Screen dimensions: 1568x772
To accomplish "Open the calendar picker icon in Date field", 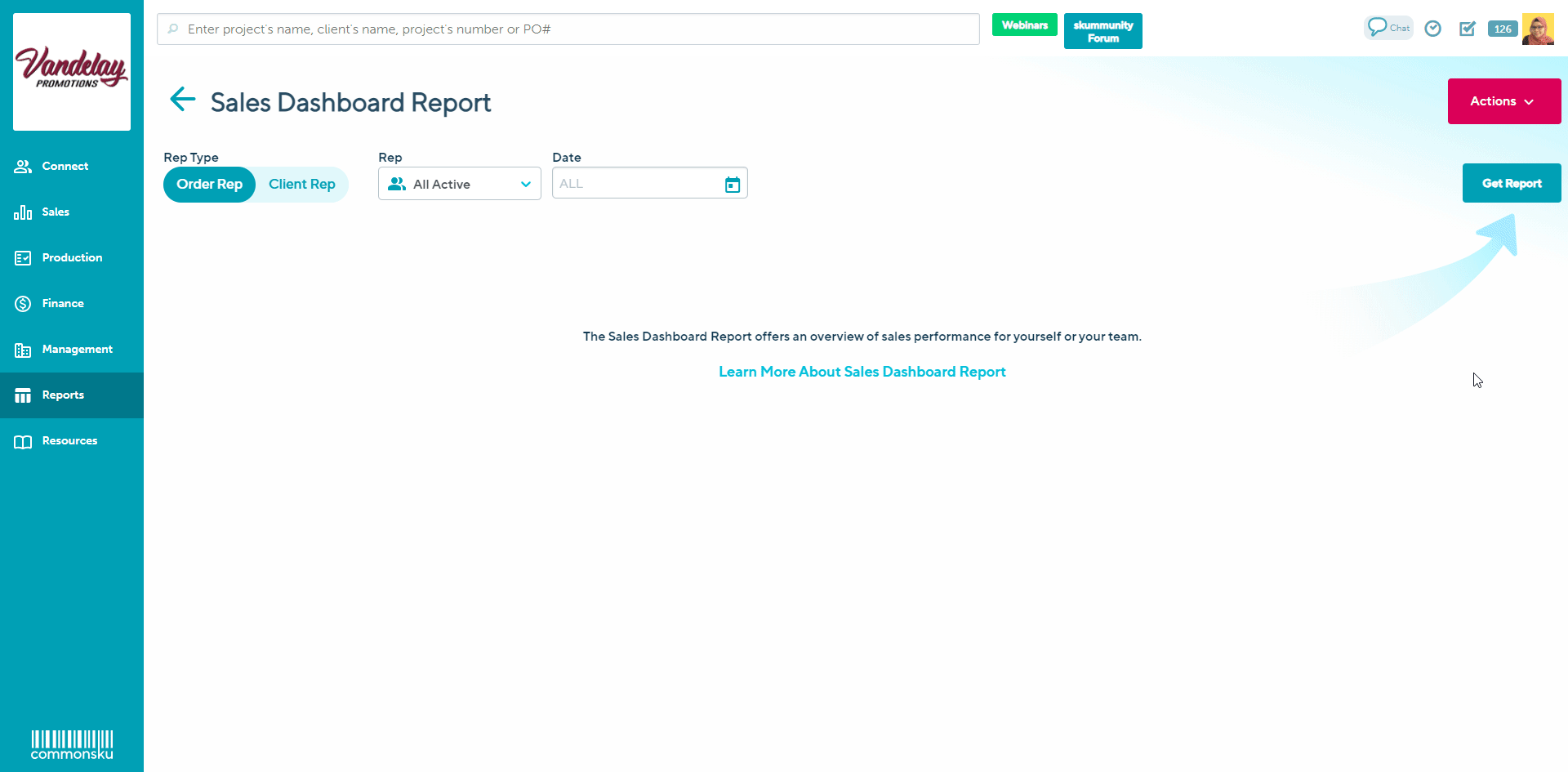I will 733,185.
